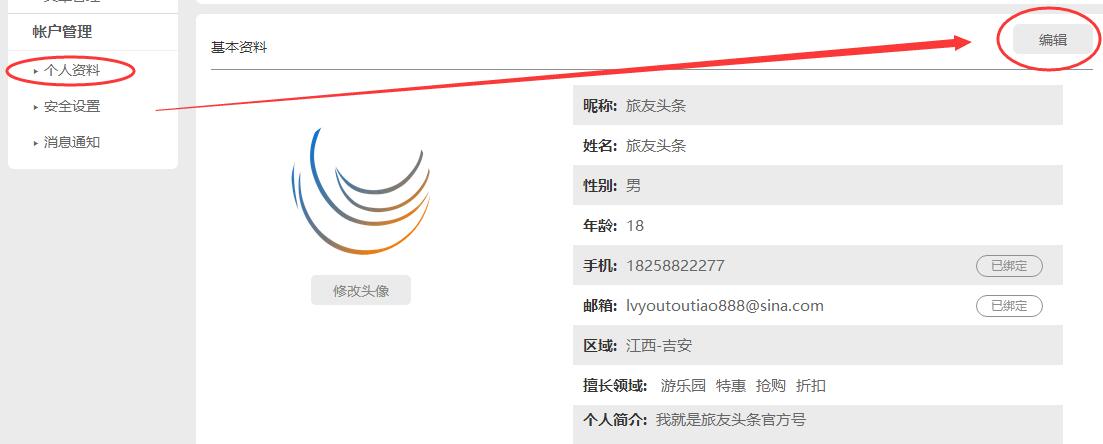Viewport: 1103px width, 444px height.
Task: Open 个人资料 in the sidebar
Action: coord(72,71)
